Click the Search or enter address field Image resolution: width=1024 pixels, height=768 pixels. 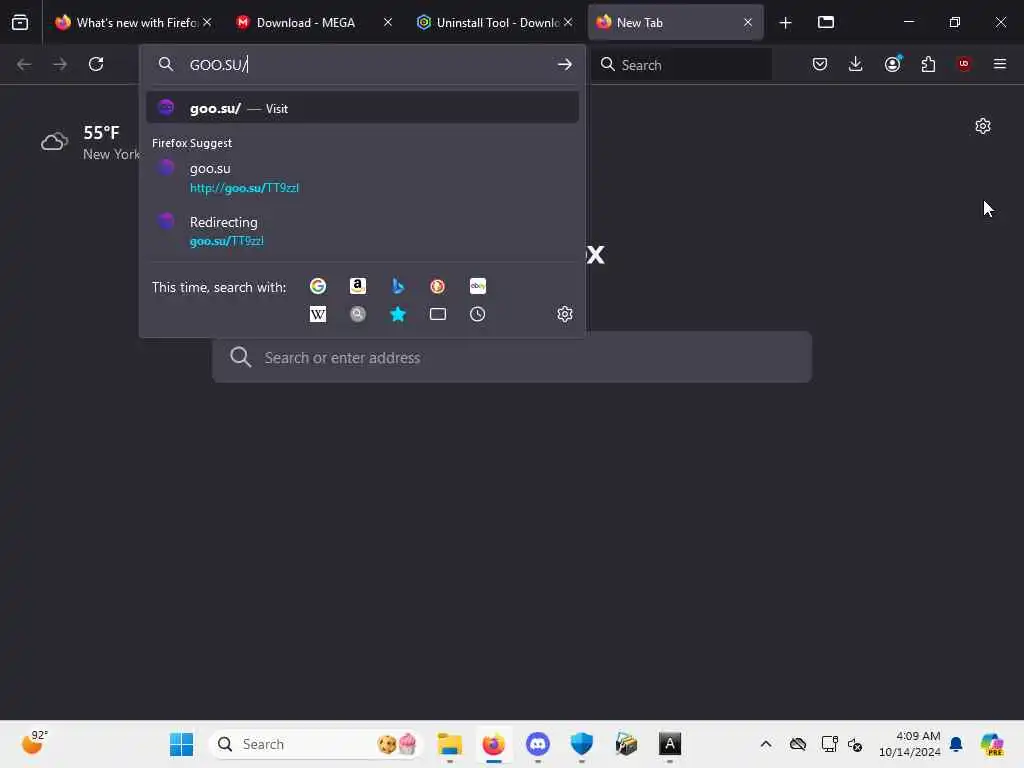click(512, 357)
